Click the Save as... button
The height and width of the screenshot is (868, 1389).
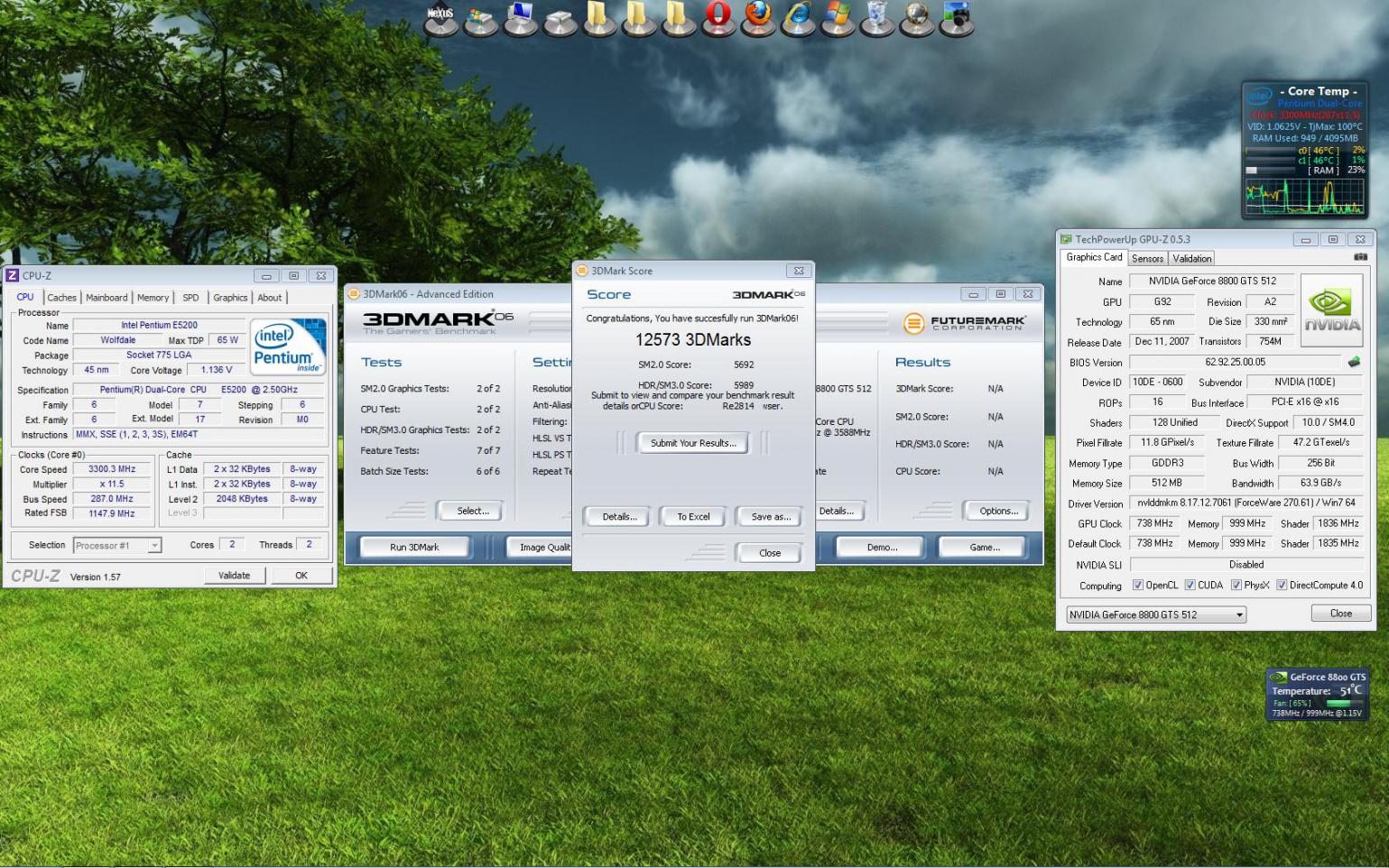(771, 517)
